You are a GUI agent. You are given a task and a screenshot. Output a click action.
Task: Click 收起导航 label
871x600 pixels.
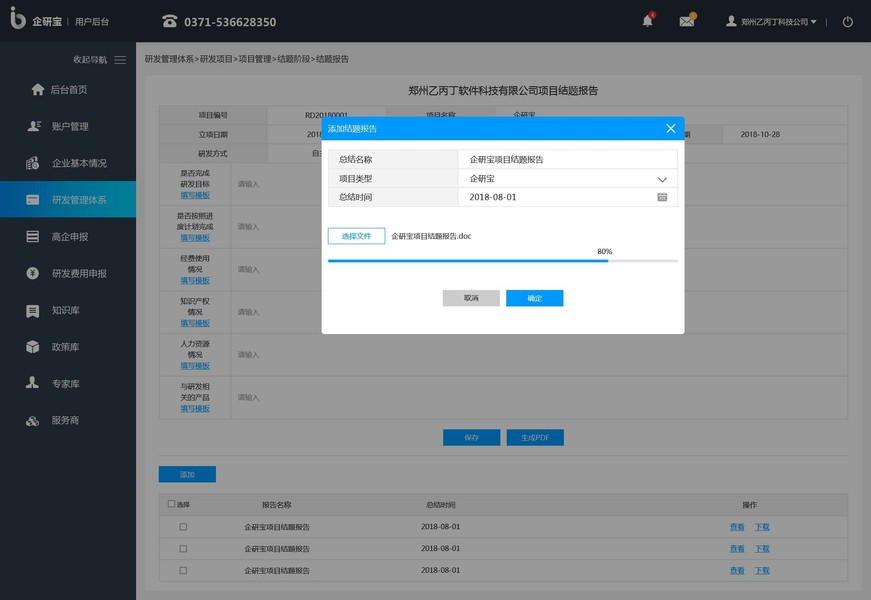[90, 59]
